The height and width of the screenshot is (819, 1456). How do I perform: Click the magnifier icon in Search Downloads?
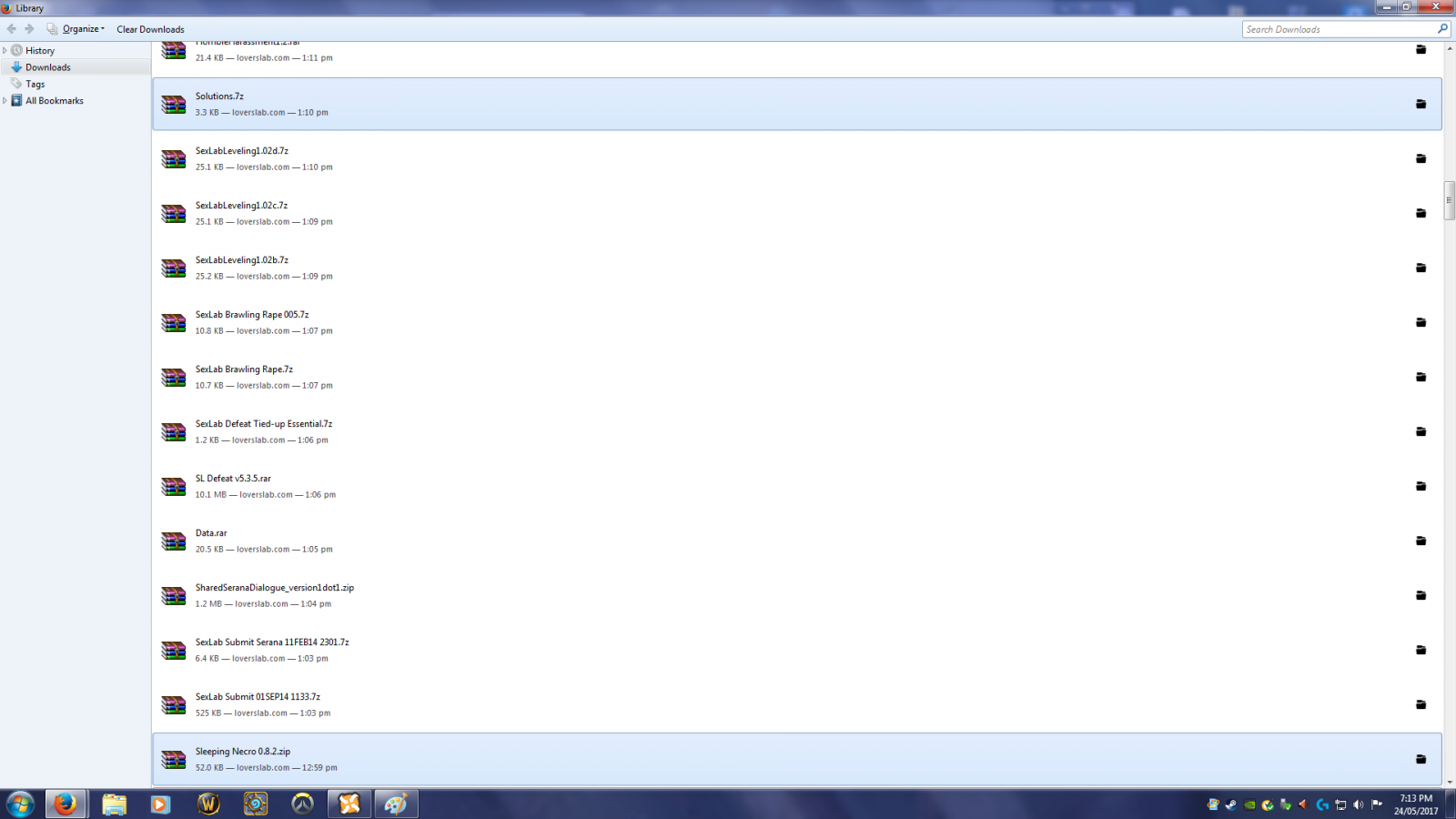(x=1442, y=29)
